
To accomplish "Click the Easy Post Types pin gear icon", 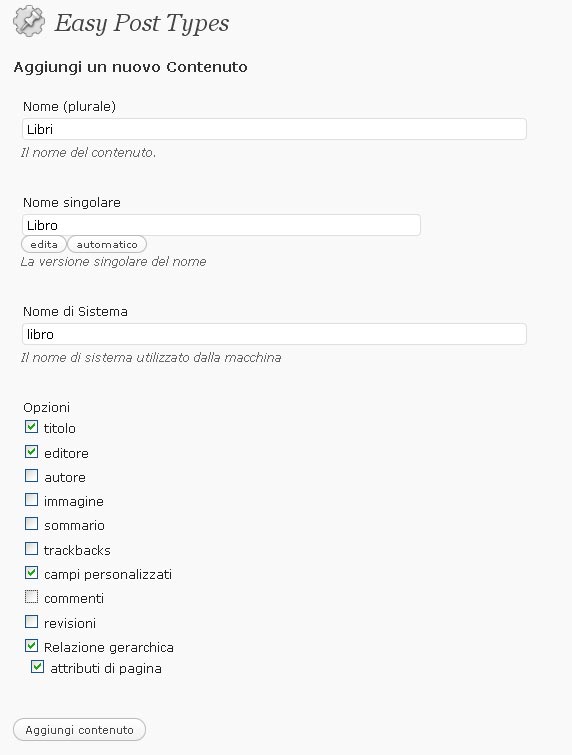I will (x=29, y=21).
